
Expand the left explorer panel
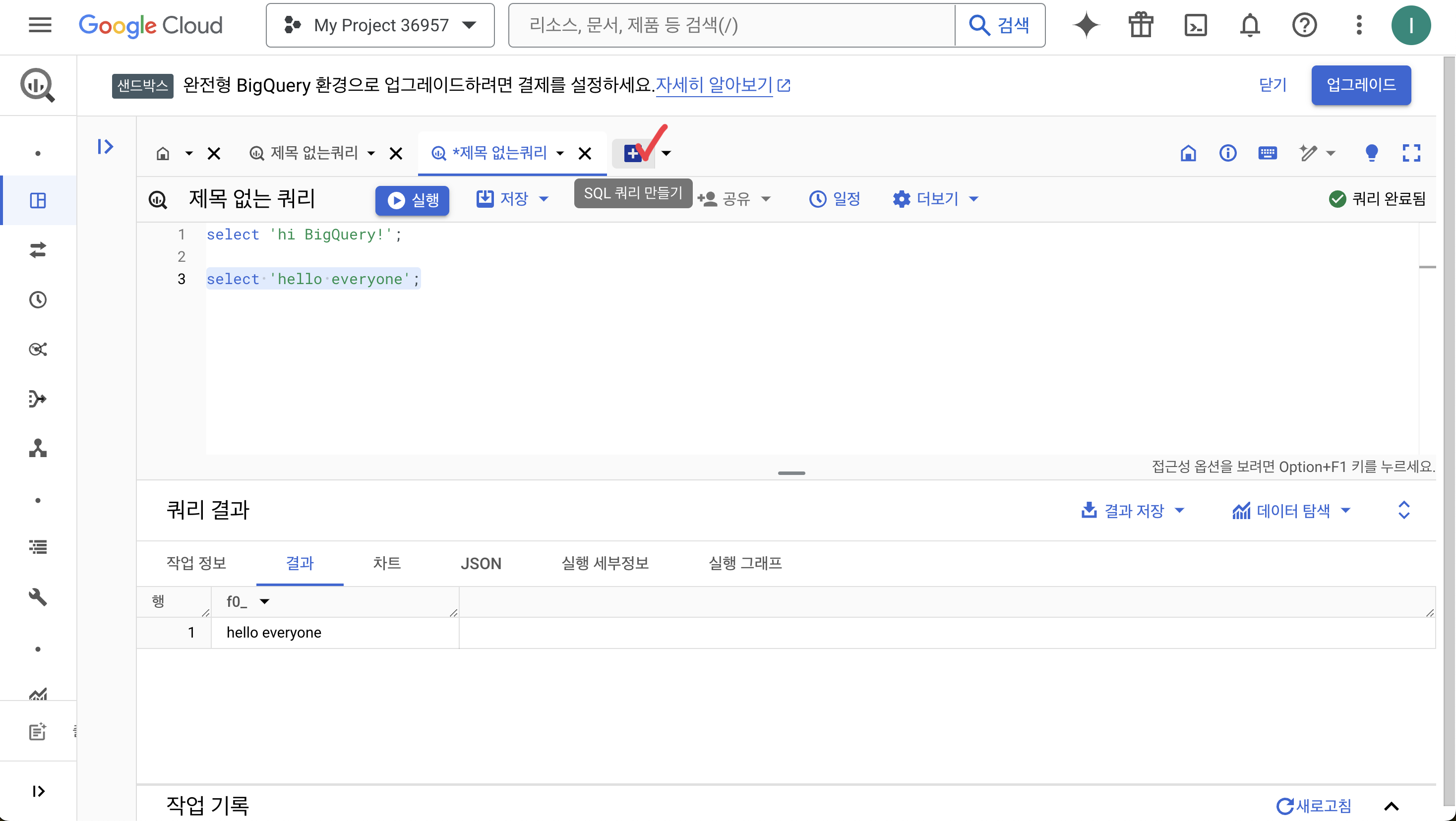pos(105,147)
